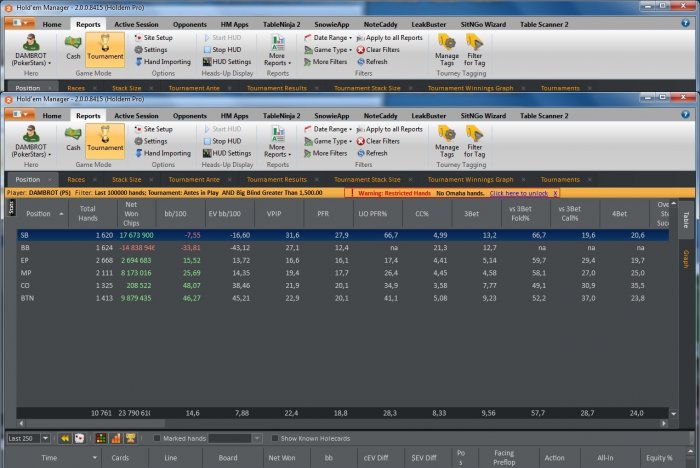The height and width of the screenshot is (468, 700).
Task: Click Start HUD in front window
Action: pos(222,129)
